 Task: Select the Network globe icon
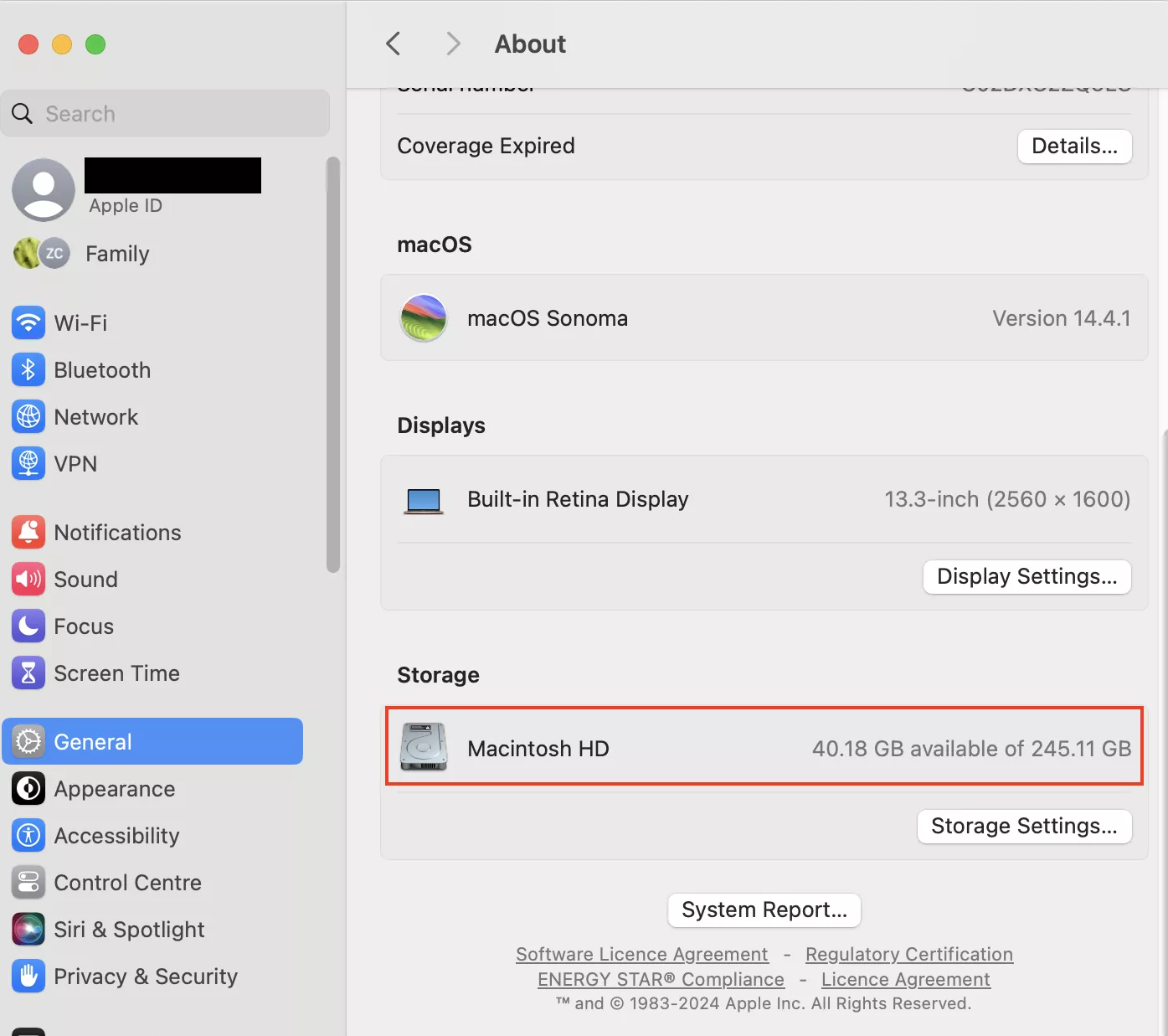tap(28, 416)
